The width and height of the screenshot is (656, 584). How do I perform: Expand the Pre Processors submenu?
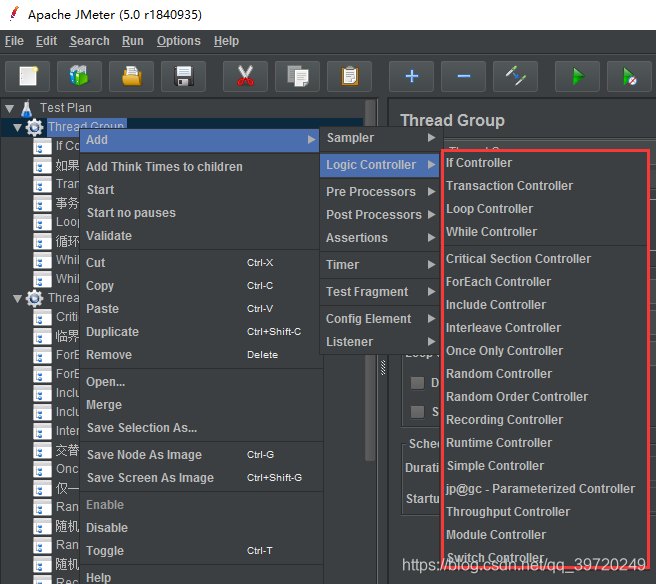(379, 192)
